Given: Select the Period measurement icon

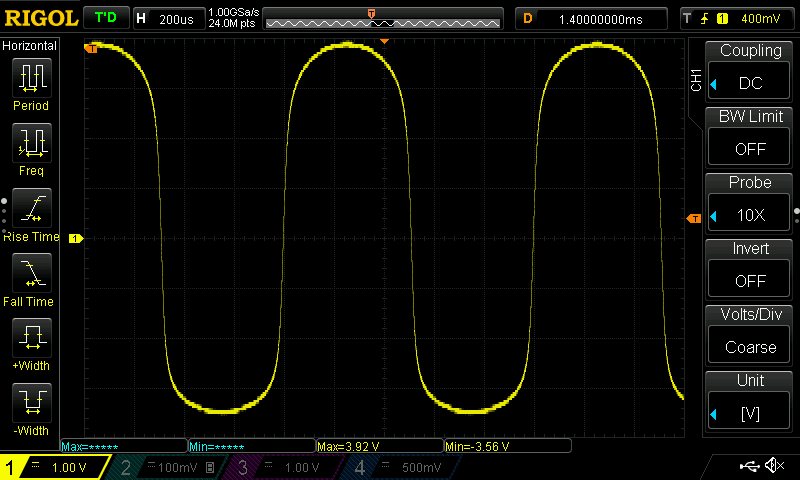Looking at the screenshot, I should coord(30,78).
